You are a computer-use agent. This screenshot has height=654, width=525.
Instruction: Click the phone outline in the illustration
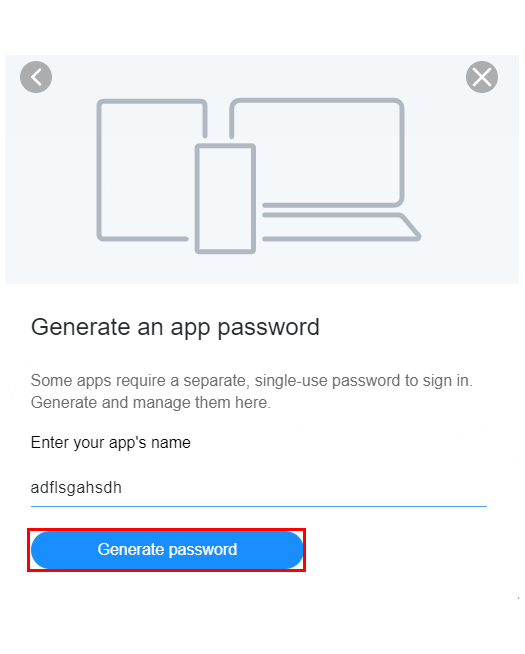[225, 199]
